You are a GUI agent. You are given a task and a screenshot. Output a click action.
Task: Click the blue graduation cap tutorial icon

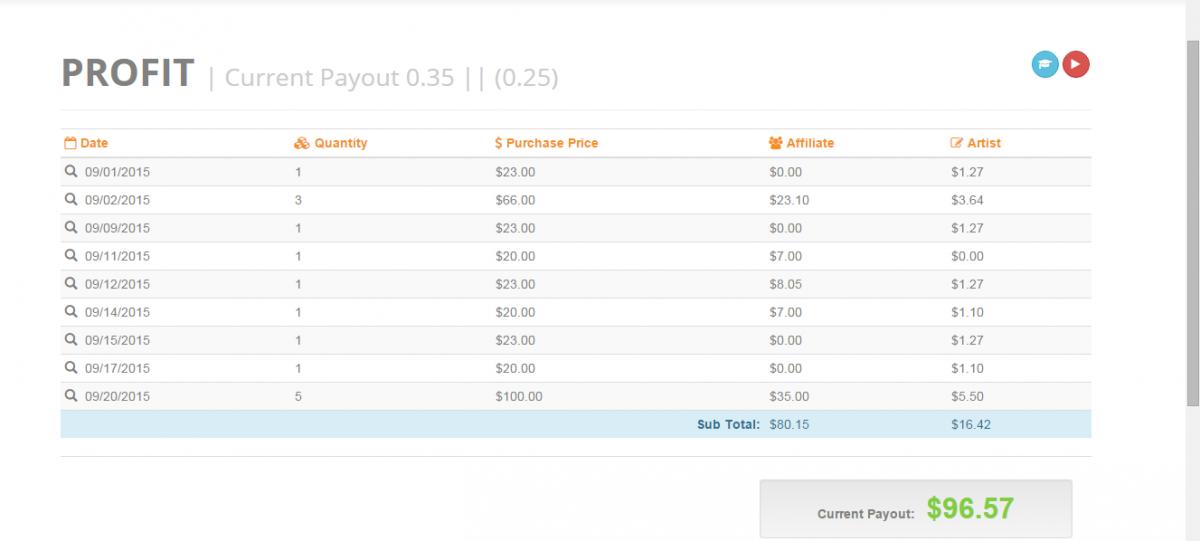pyautogui.click(x=1045, y=65)
